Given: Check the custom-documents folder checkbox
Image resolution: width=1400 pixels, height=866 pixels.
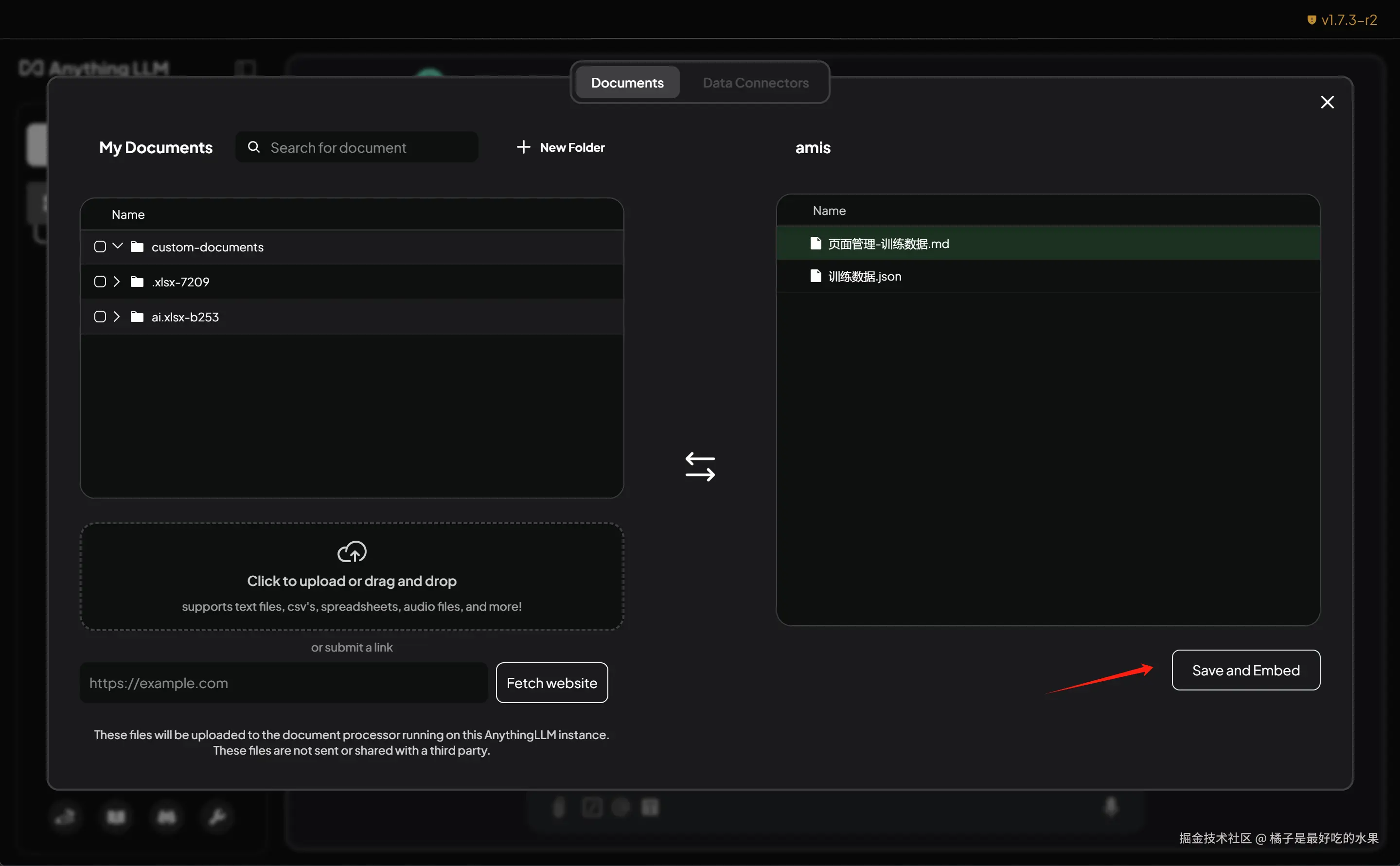Looking at the screenshot, I should [100, 247].
